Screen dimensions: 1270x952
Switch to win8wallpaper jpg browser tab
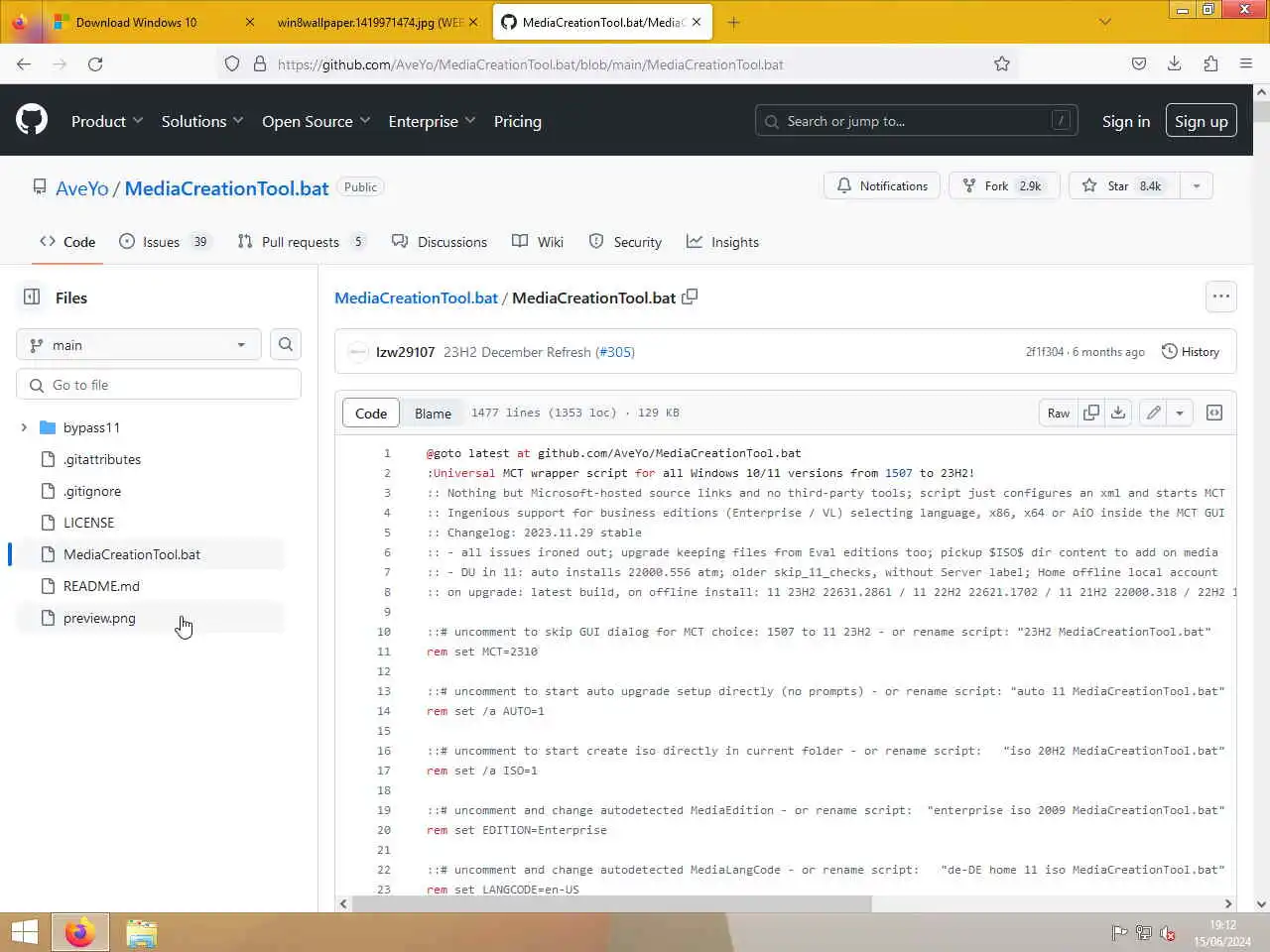[x=377, y=22]
